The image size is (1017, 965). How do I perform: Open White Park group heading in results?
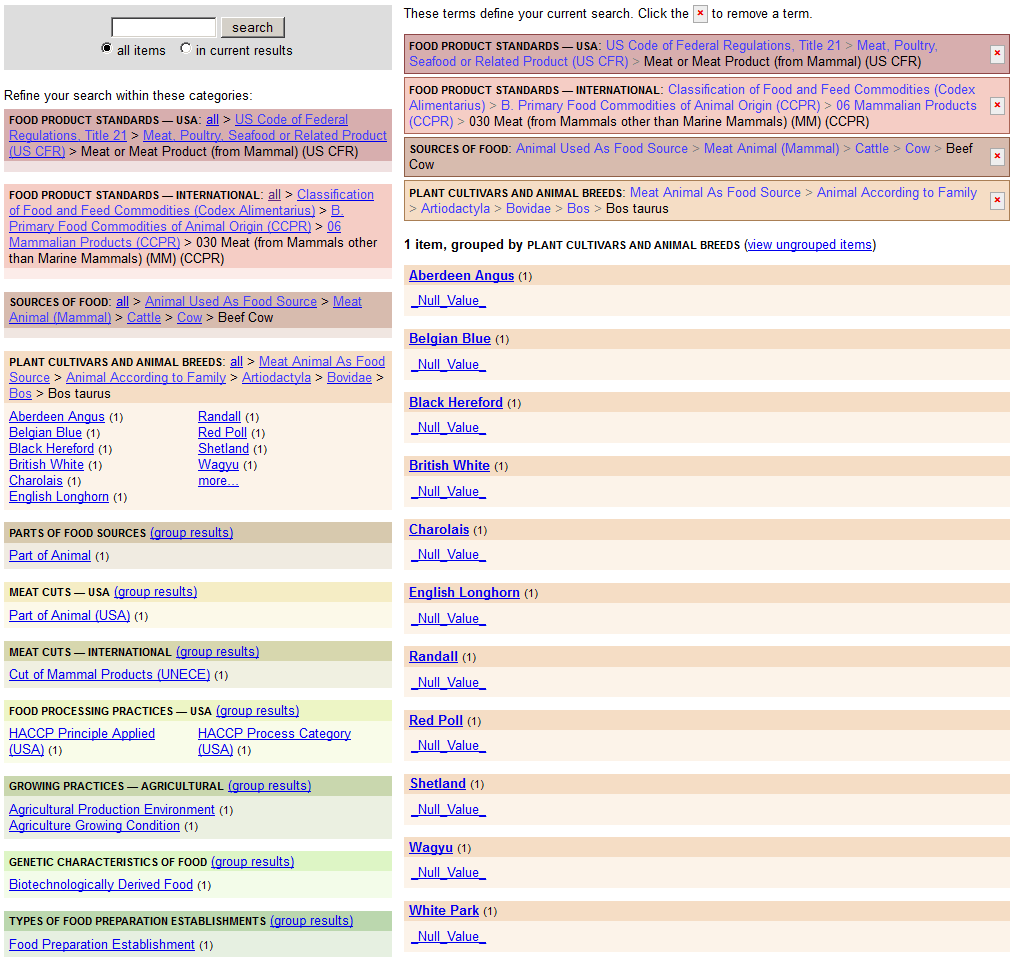click(x=444, y=911)
